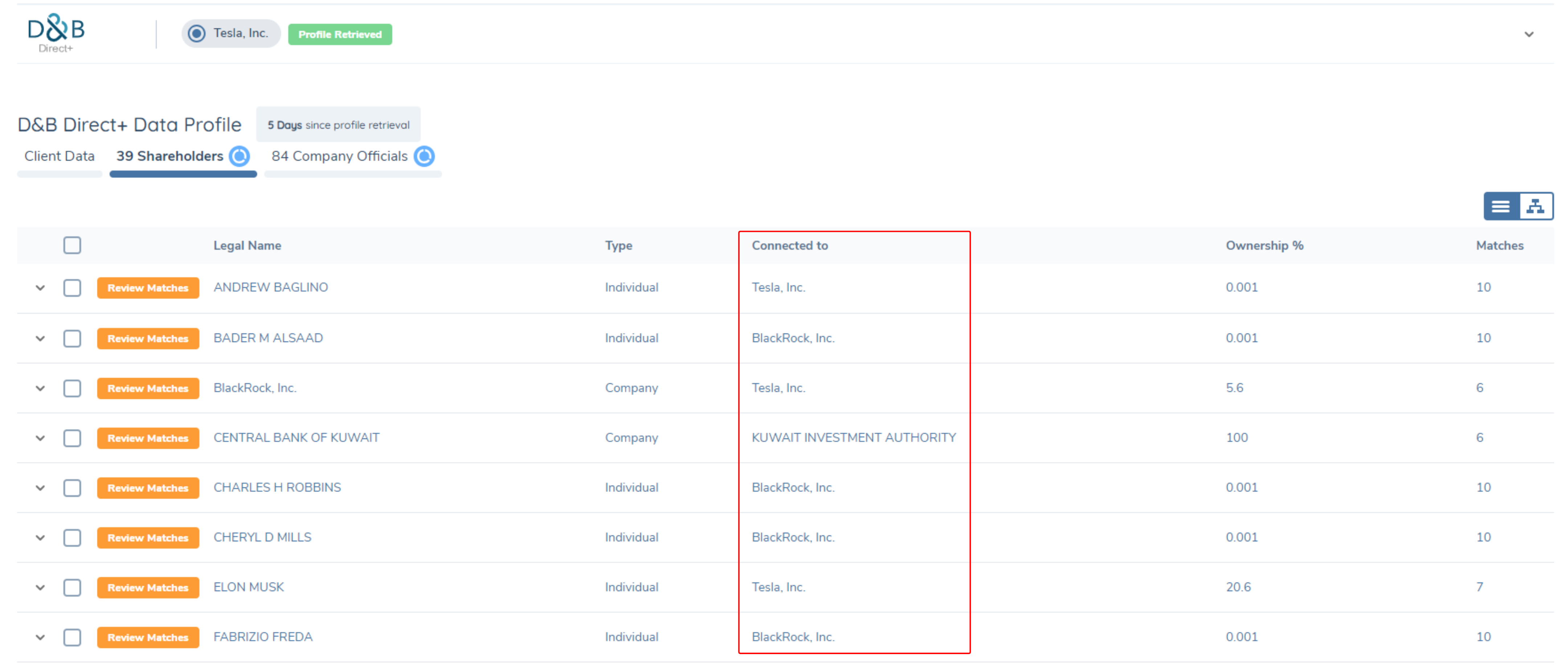Open the 84 Company Officials tab

click(339, 156)
